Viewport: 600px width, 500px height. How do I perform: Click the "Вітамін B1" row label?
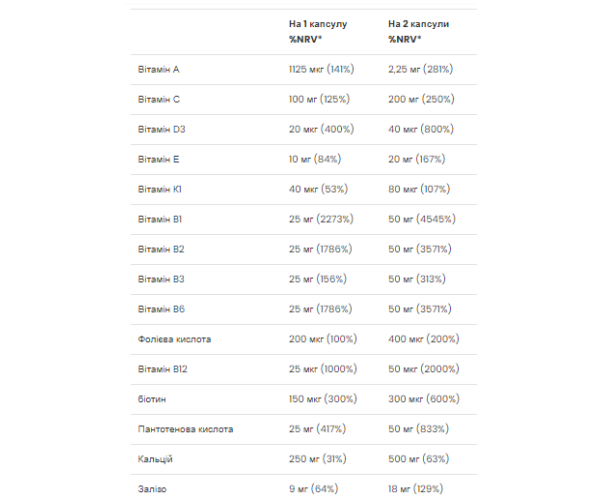point(160,219)
